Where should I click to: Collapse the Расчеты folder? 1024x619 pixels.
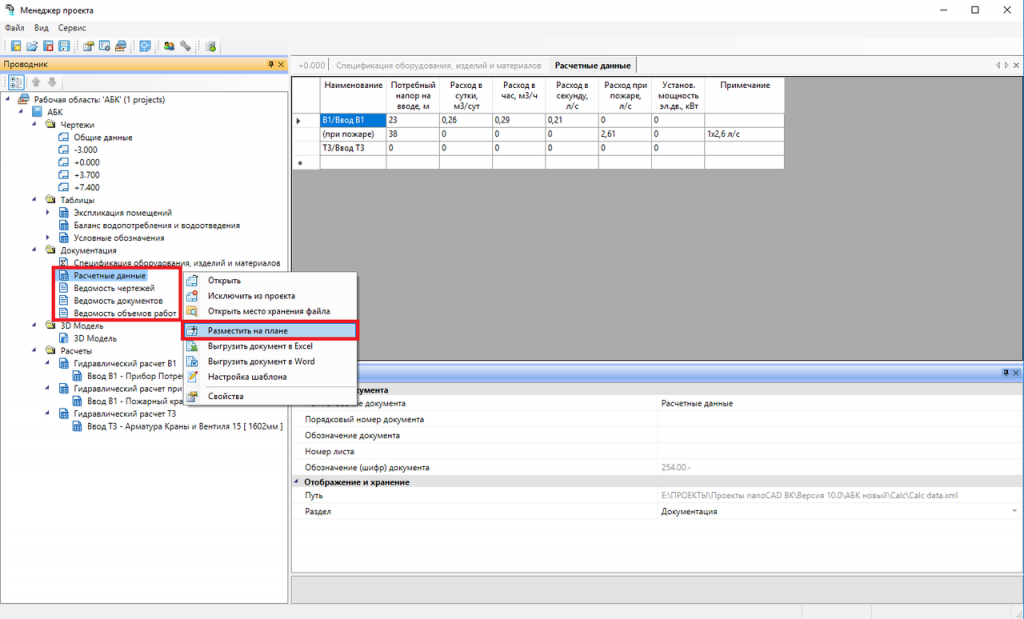tap(34, 351)
